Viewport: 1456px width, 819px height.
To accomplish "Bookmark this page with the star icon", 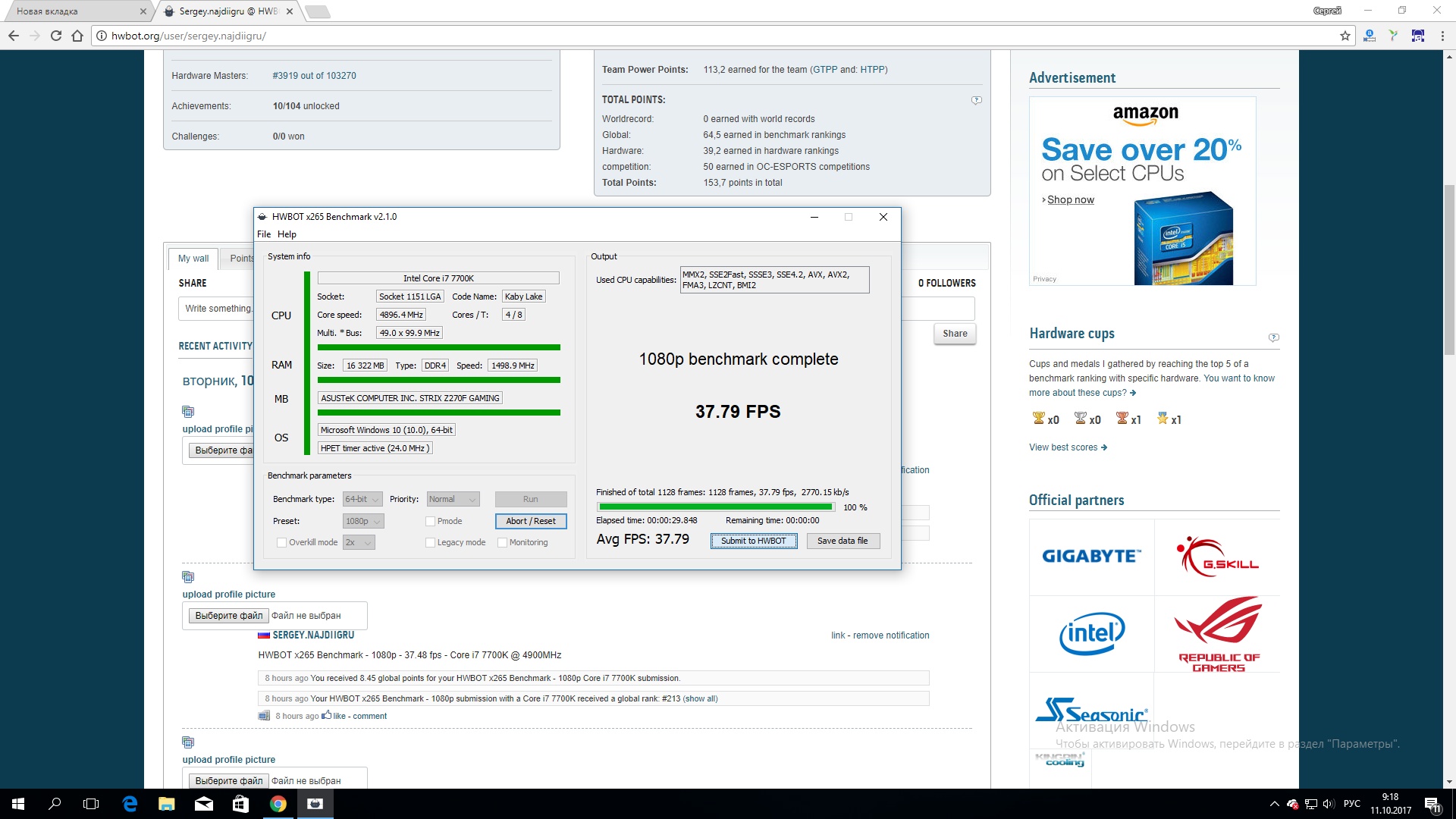I will click(1345, 36).
